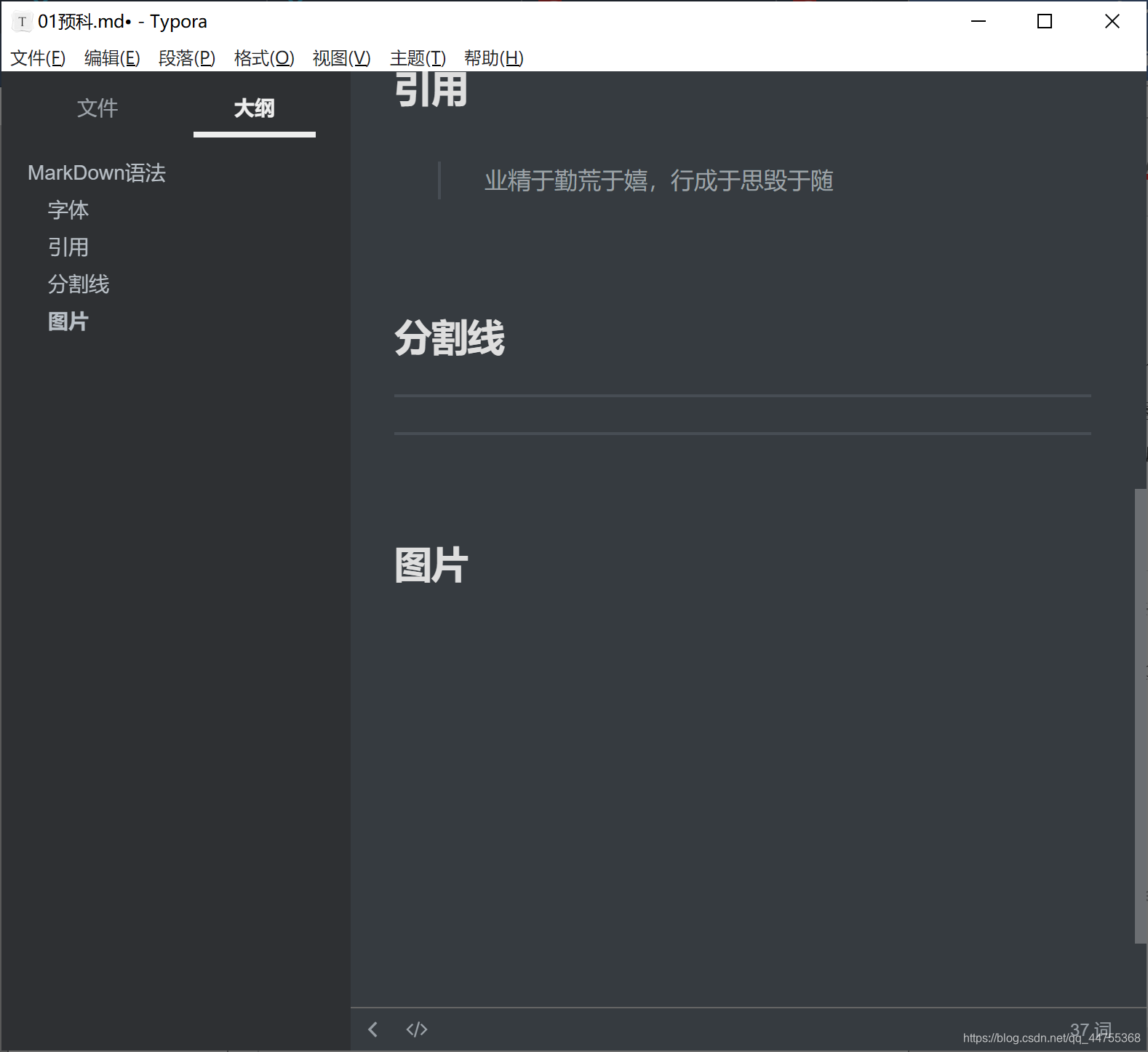Show word count details via 37 词
1148x1052 pixels.
pyautogui.click(x=1091, y=1029)
